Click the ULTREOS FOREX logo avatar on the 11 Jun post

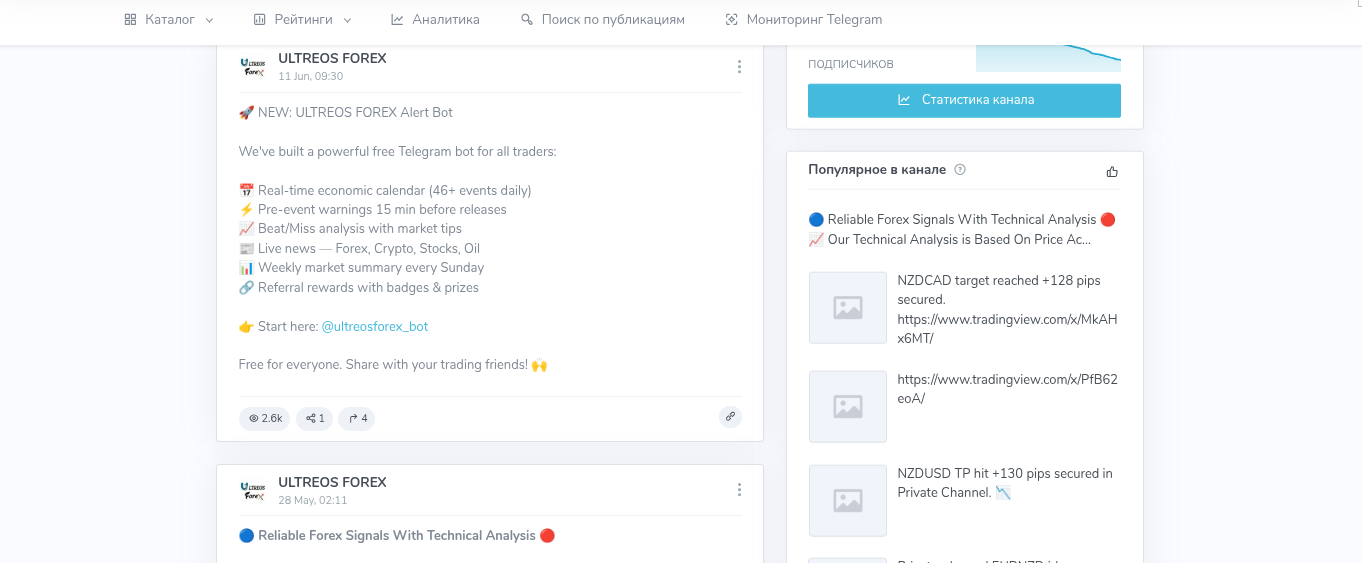tap(253, 67)
